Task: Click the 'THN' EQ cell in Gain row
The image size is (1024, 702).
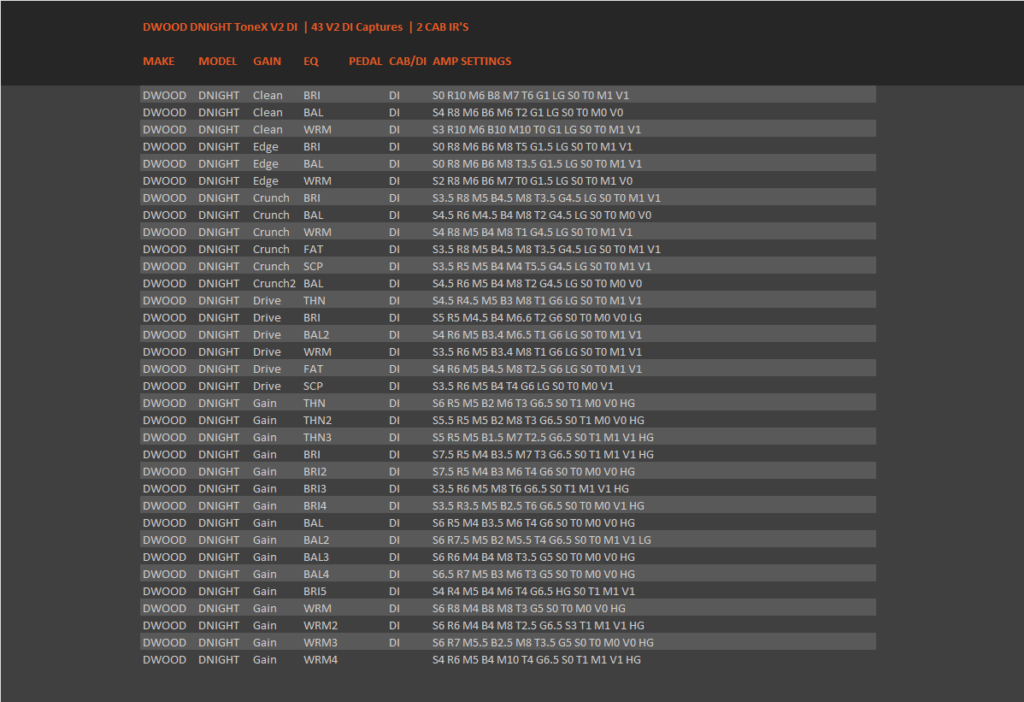Action: (x=314, y=403)
